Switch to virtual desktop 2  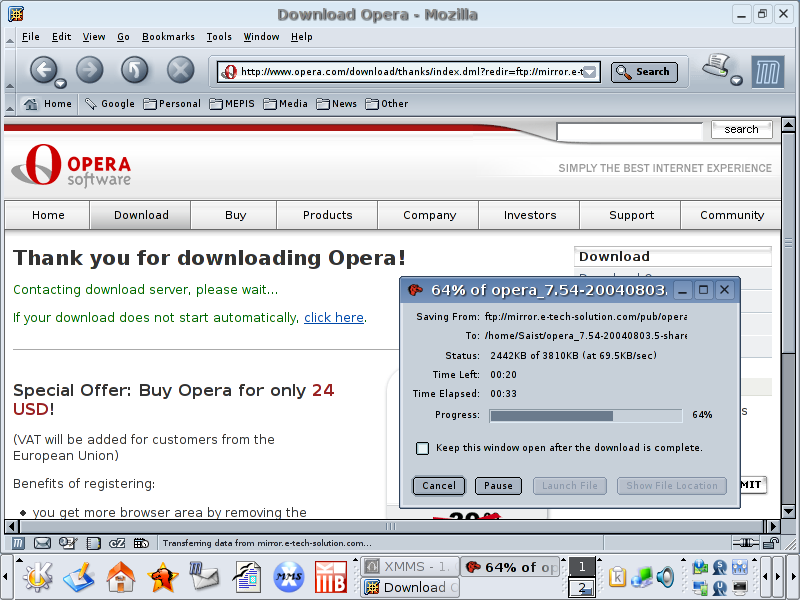581,587
